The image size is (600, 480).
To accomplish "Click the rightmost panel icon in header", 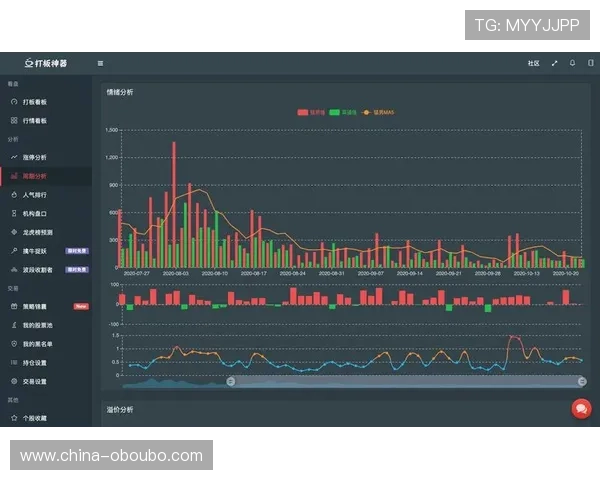I will [591, 63].
